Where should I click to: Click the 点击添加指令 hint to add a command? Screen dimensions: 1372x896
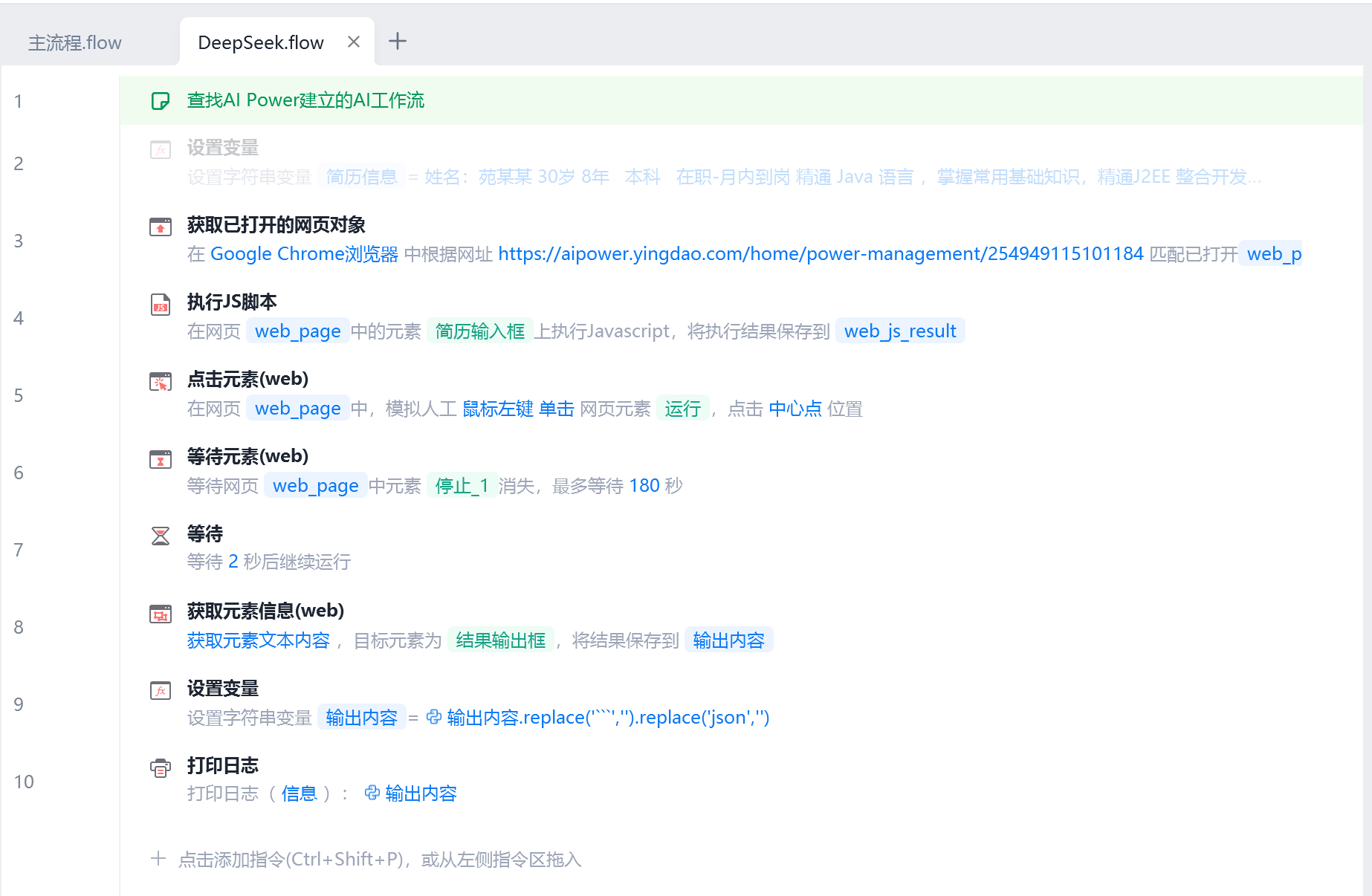(380, 860)
